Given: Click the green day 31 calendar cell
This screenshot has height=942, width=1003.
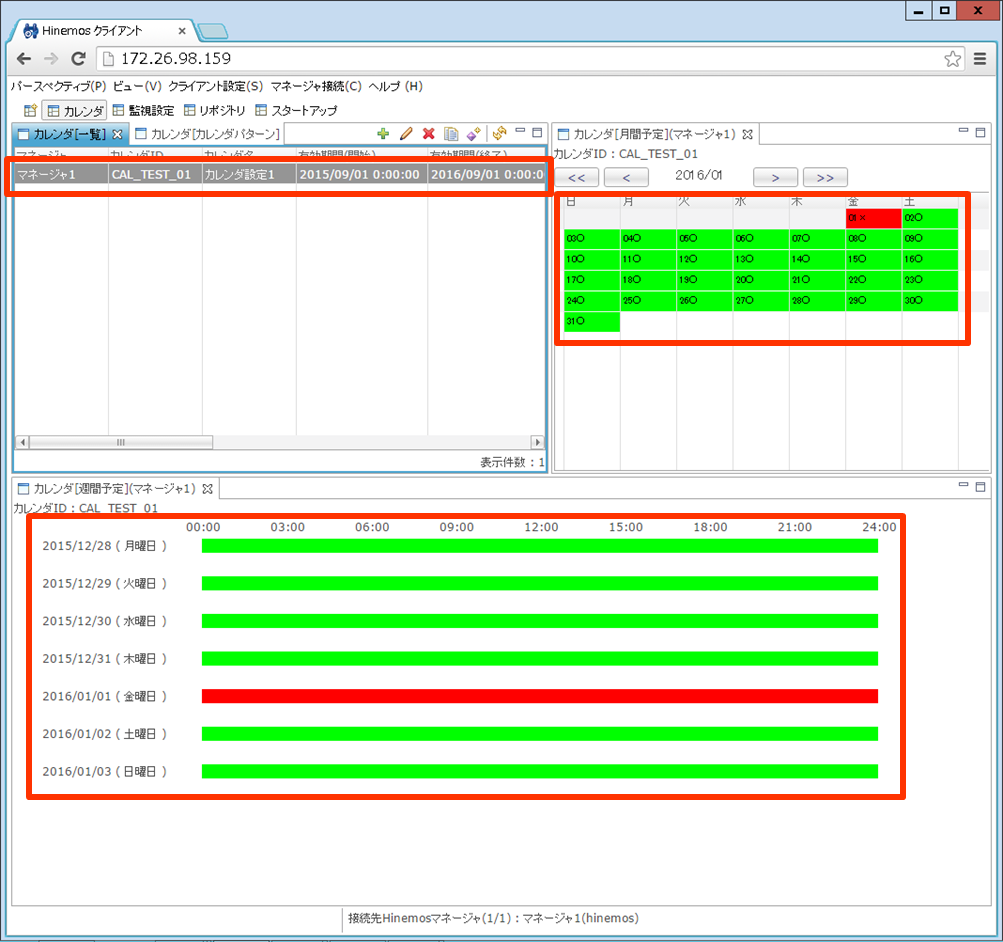Looking at the screenshot, I should pos(592,321).
